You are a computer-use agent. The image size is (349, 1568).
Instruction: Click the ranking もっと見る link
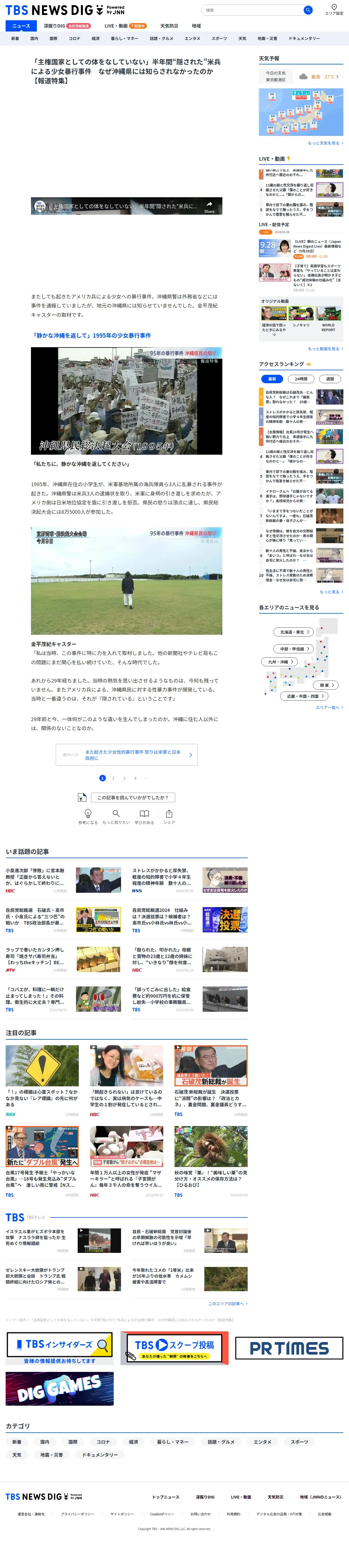point(331,592)
